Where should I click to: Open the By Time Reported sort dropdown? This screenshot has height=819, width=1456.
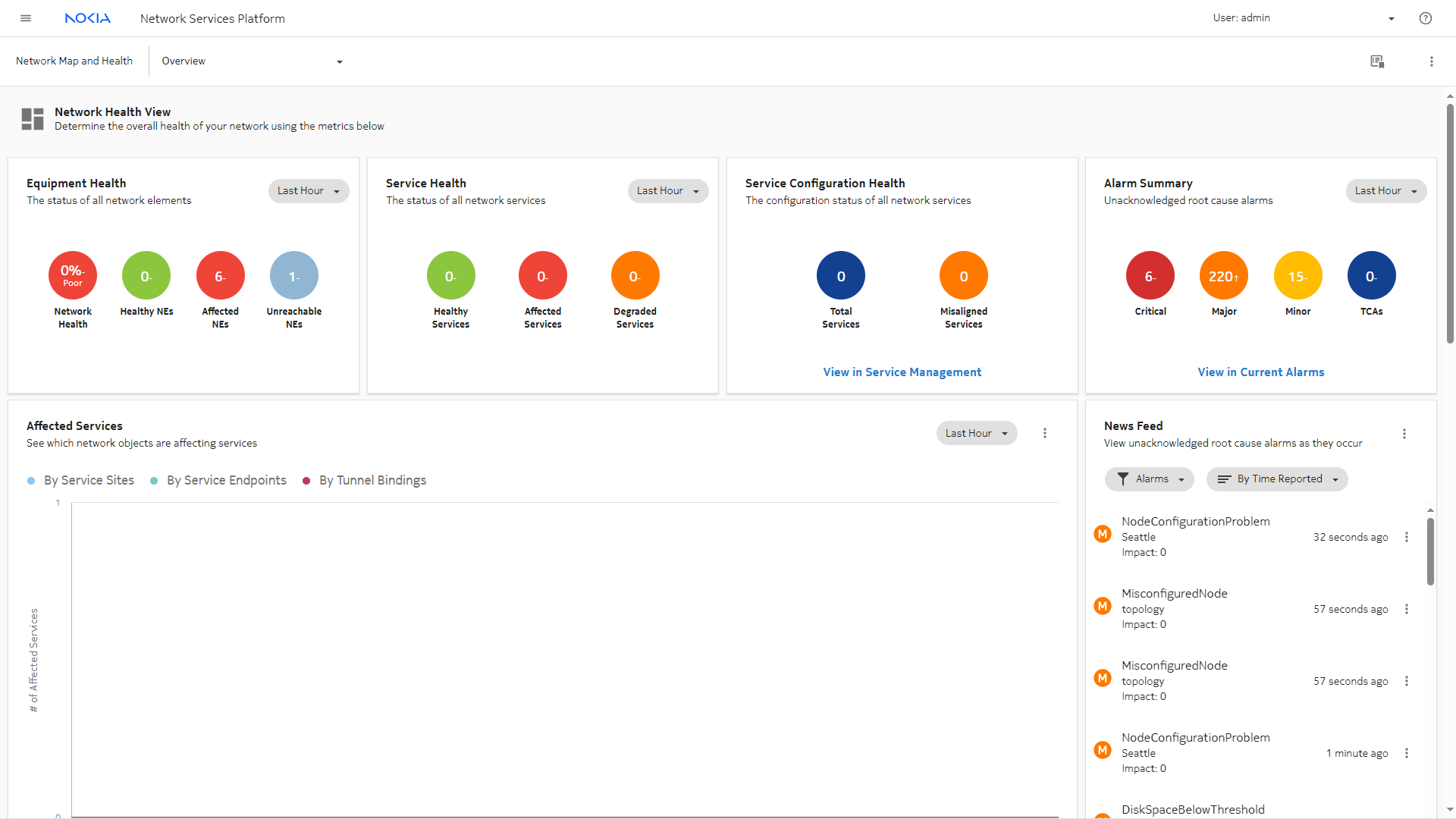1277,479
